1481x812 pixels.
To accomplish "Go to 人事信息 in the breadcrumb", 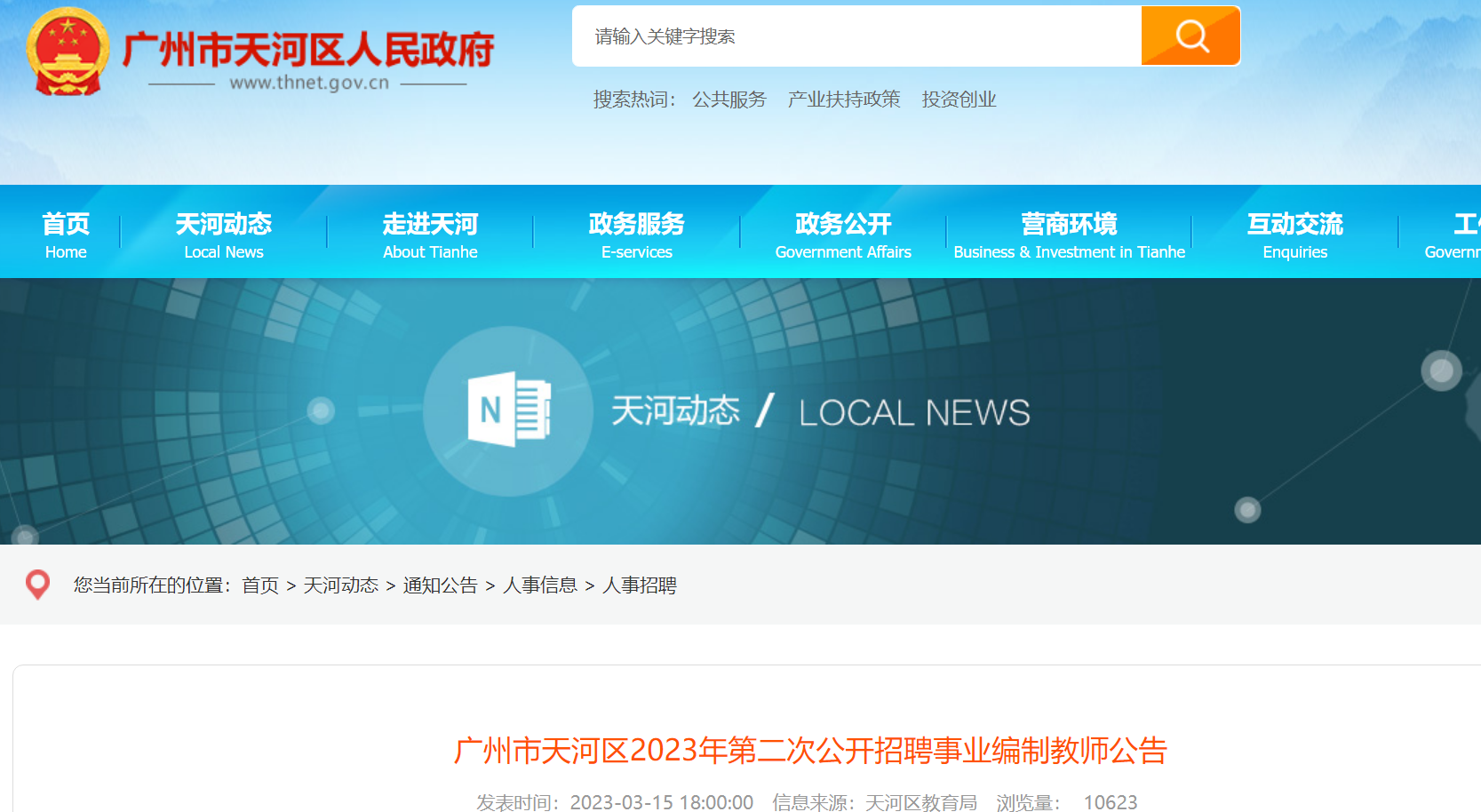I will coord(540,585).
